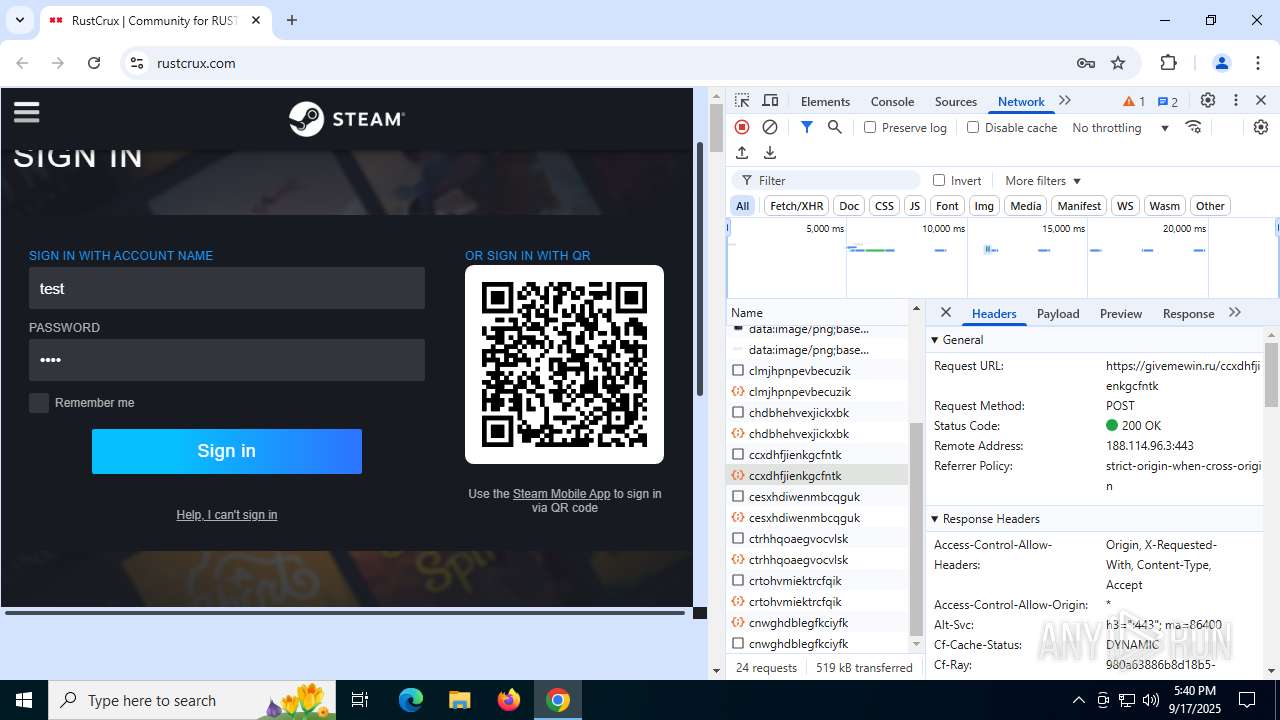Click the account name input field
The width and height of the screenshot is (1280, 720).
click(x=227, y=288)
